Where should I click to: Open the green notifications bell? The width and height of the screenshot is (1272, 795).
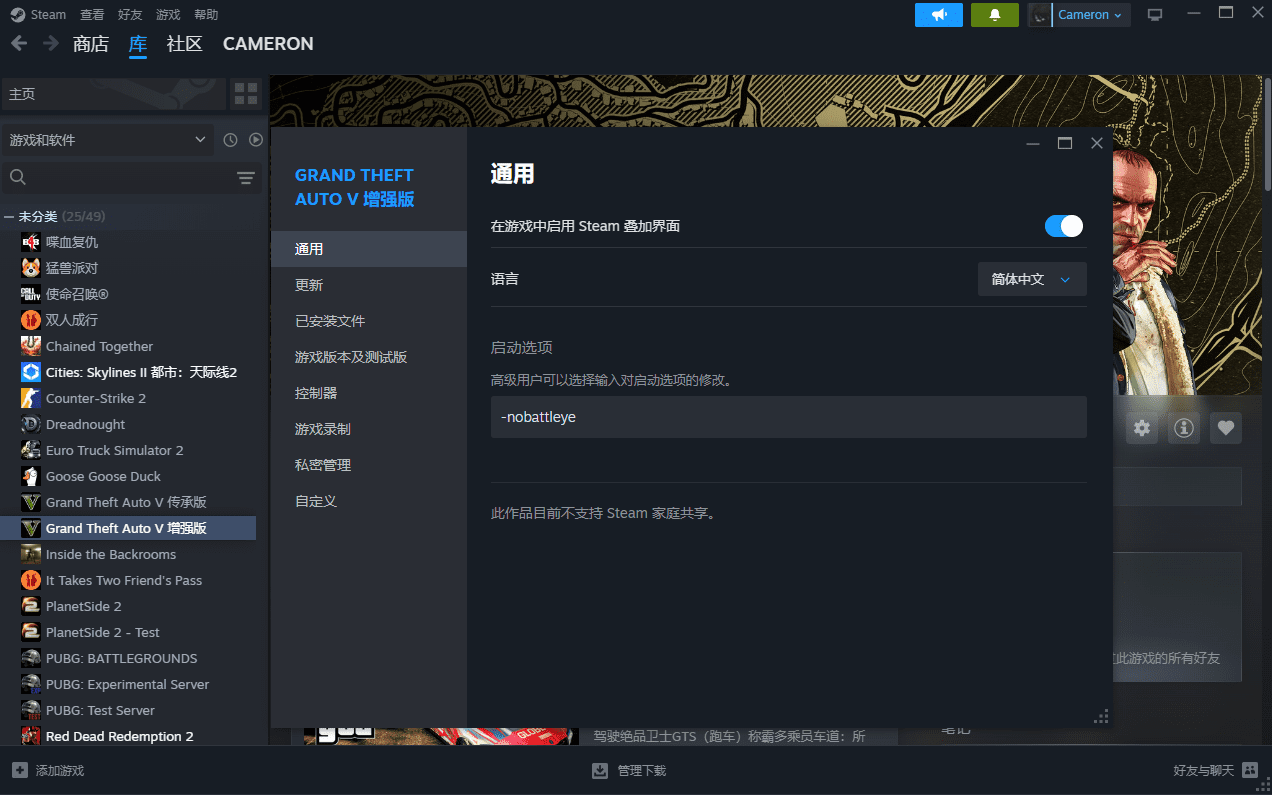click(x=995, y=15)
